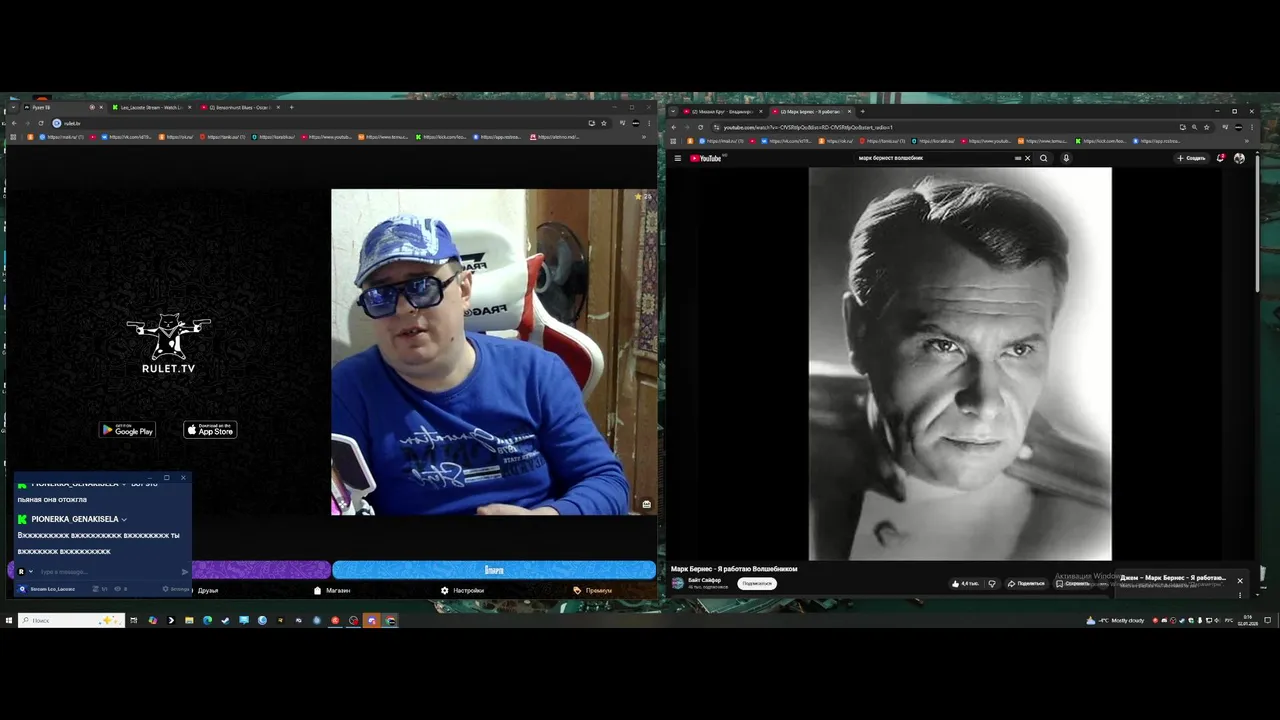Open a new tab in the YouTube window

tap(862, 111)
